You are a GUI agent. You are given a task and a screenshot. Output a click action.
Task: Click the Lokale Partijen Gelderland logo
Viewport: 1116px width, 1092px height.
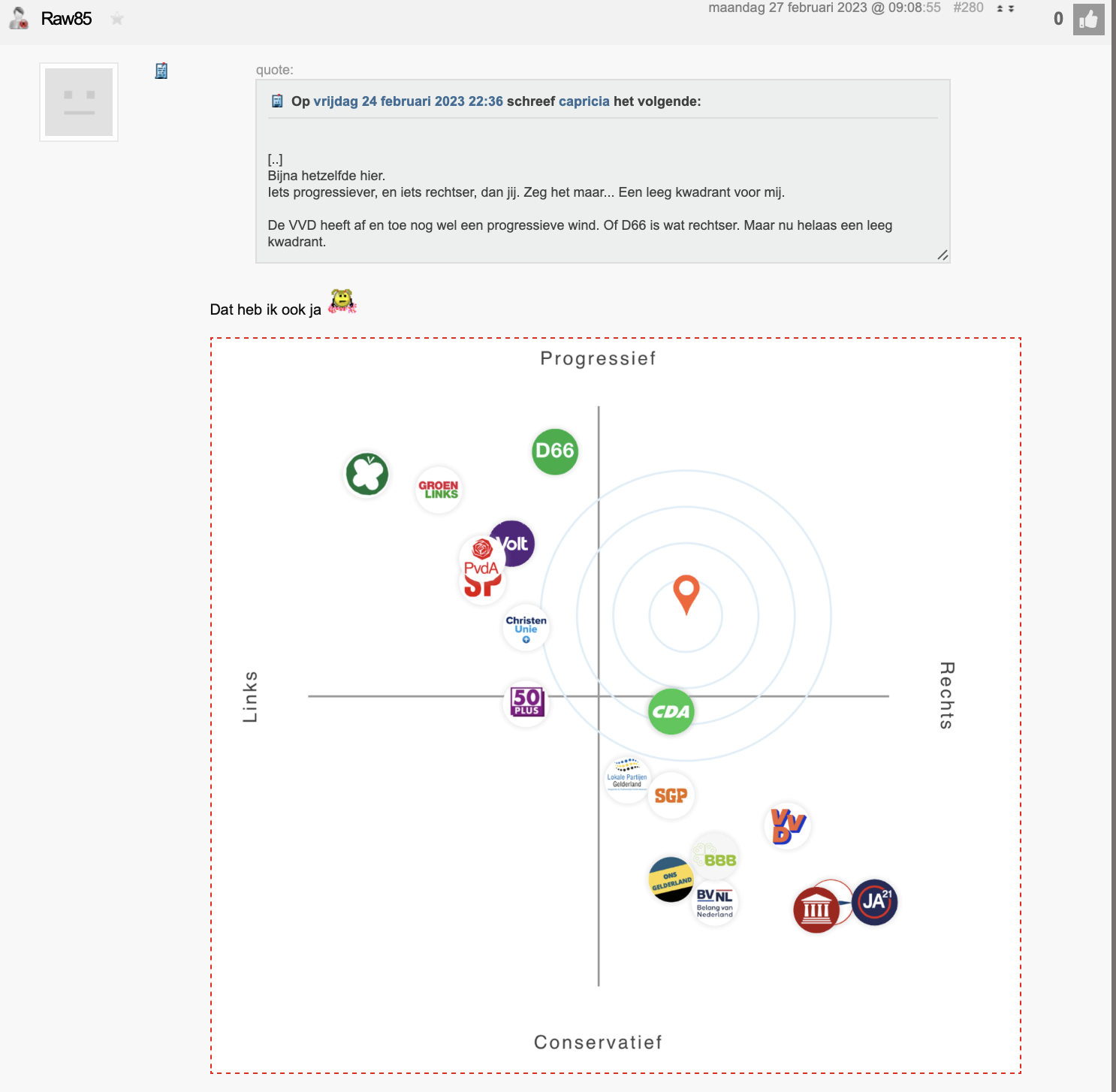[x=626, y=780]
